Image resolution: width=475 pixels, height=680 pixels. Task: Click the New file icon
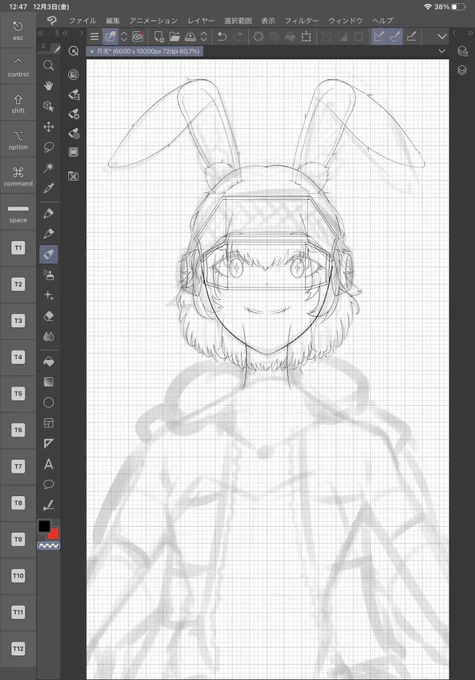coord(159,36)
